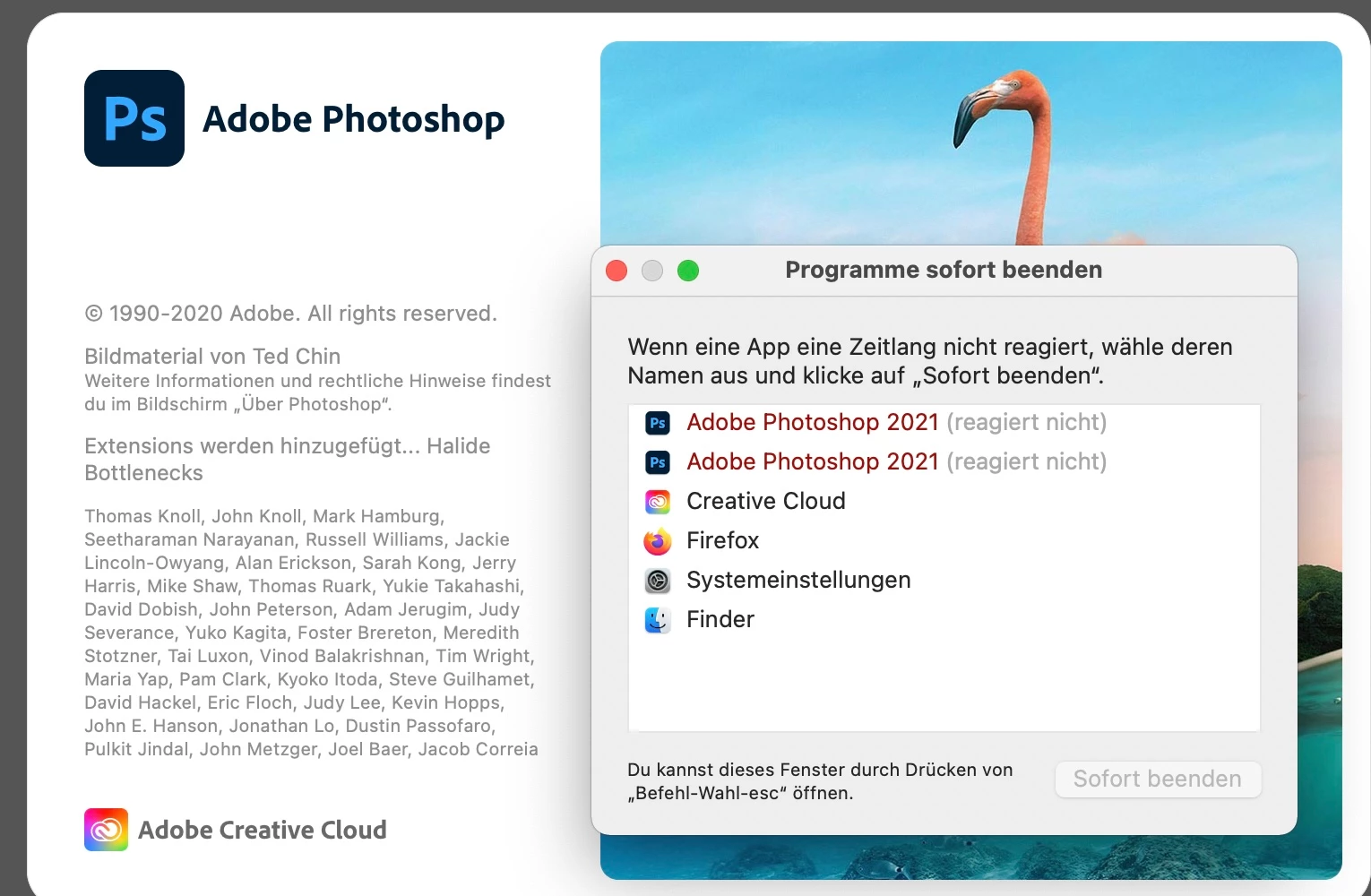Image resolution: width=1371 pixels, height=896 pixels.
Task: Click the 'Wenn eine App eine Zeitlang nicht reagiert' instruction
Action: click(x=930, y=361)
